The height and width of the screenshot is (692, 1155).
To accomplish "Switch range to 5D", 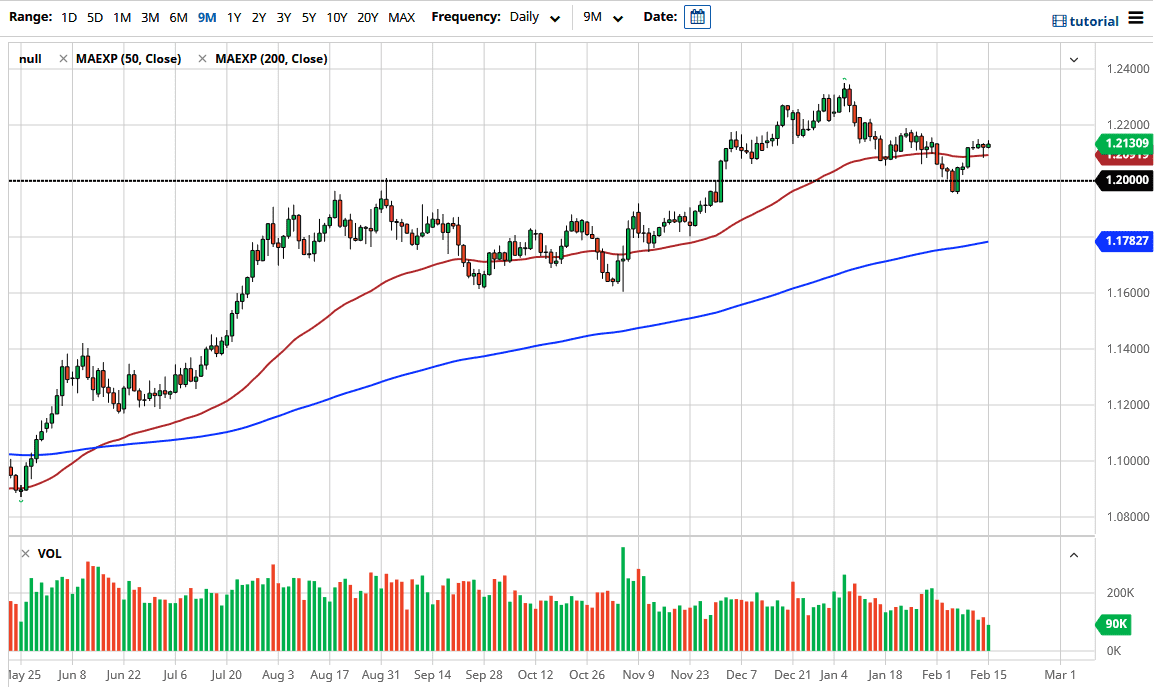I will click(95, 17).
